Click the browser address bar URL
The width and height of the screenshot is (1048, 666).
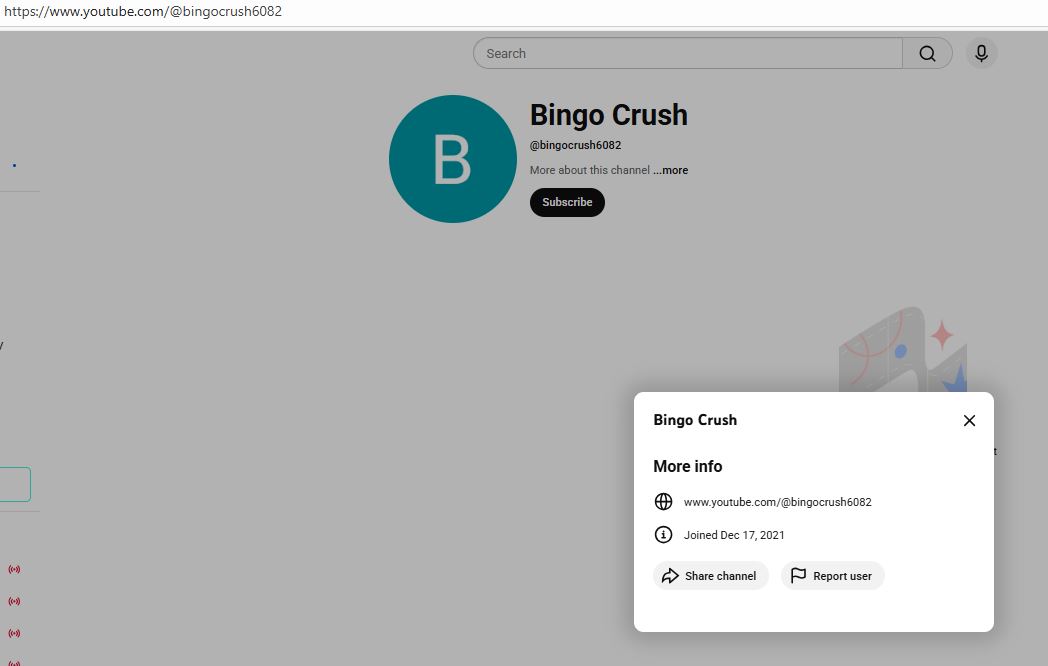coord(143,12)
